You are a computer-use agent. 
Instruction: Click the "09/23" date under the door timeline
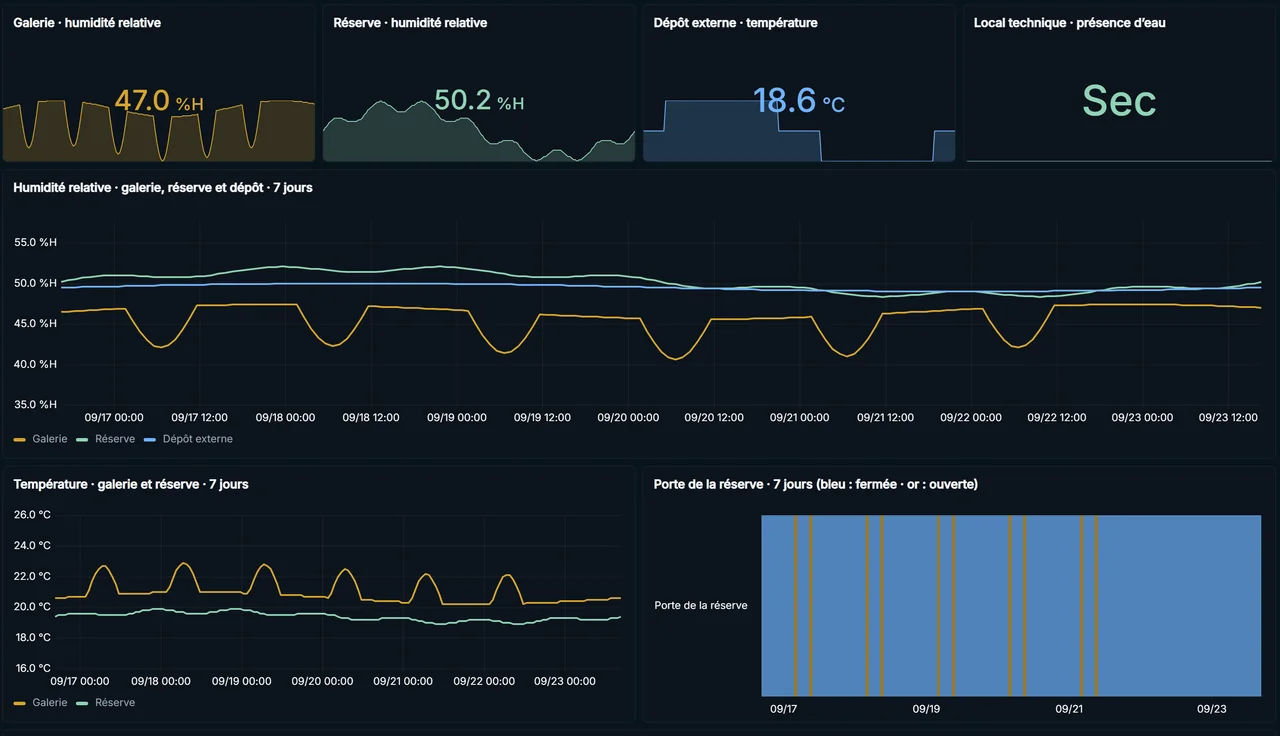[1212, 709]
